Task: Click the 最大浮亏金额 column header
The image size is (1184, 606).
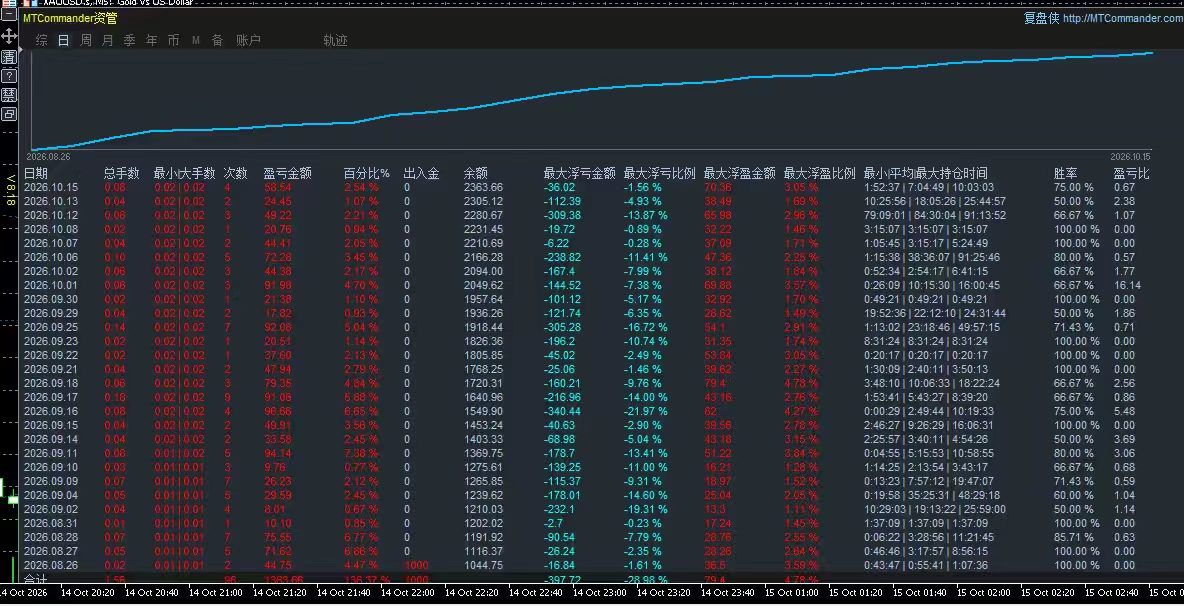Action: 579,174
